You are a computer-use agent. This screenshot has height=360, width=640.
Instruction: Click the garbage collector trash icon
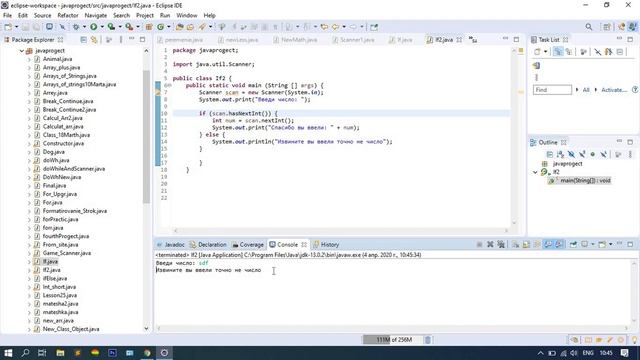coord(428,340)
